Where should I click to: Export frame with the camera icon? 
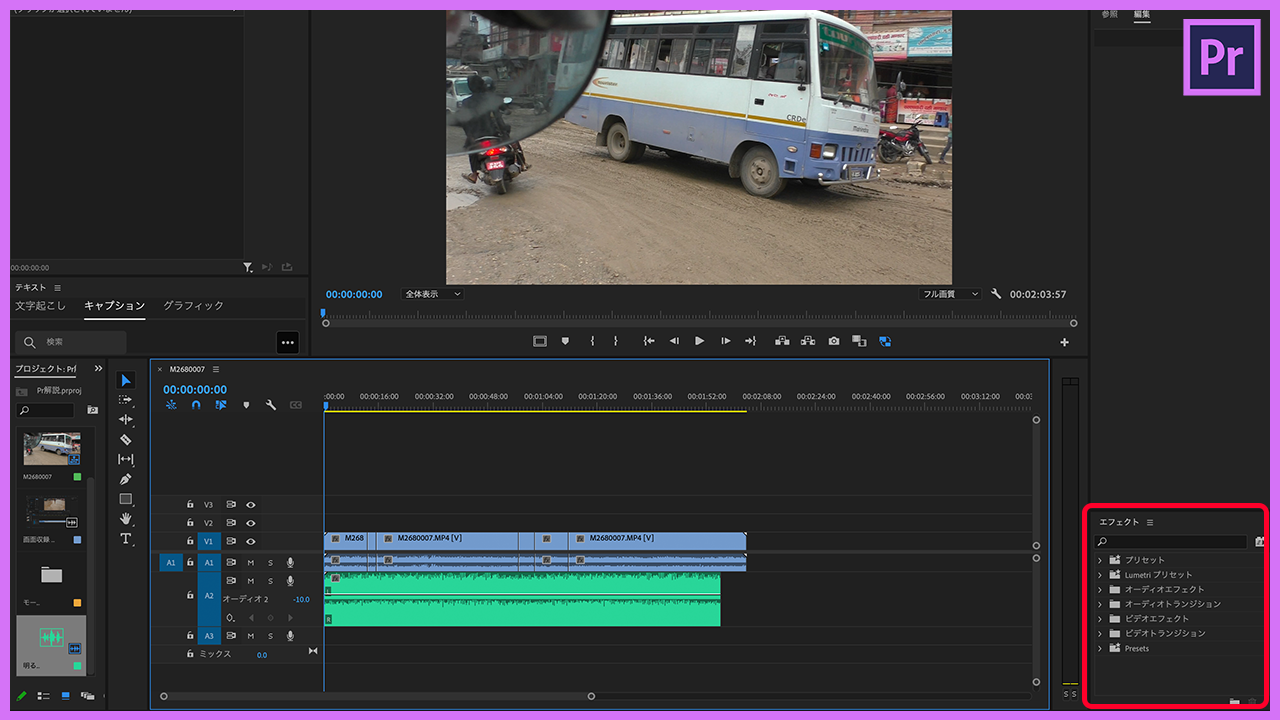tap(834, 341)
